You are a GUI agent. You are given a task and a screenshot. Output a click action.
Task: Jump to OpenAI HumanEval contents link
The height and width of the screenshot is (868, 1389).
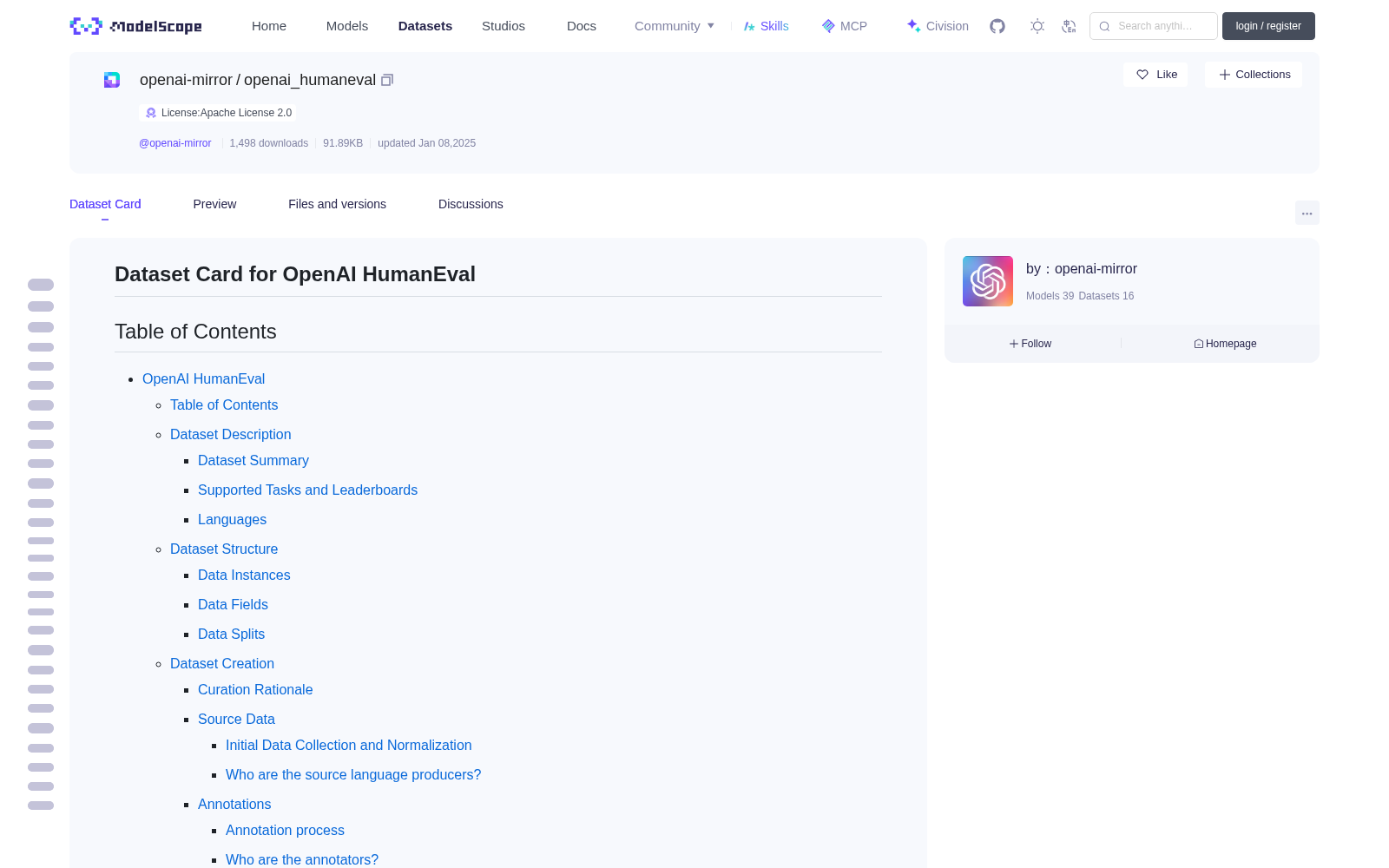(203, 378)
